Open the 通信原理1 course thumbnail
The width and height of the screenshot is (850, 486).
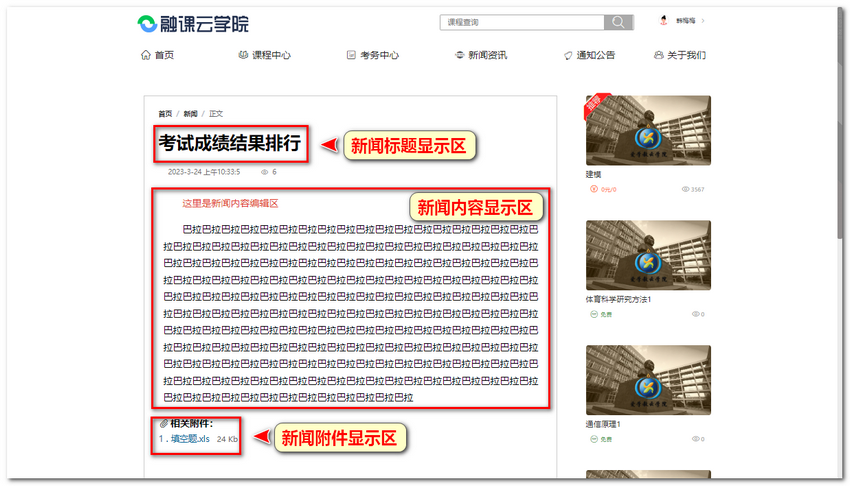(648, 380)
